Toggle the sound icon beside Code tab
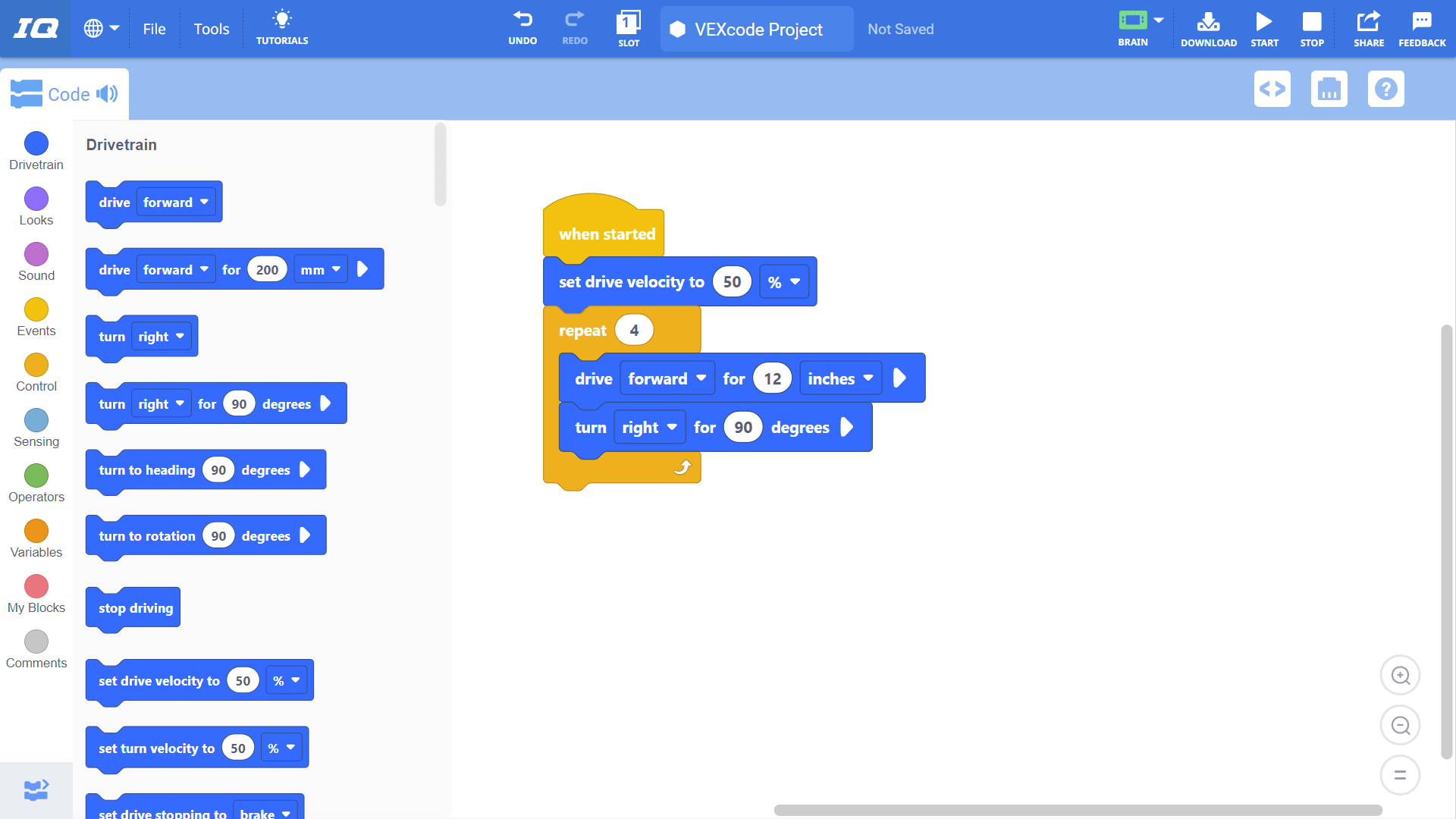Screen dimensions: 1456x819 pyautogui.click(x=107, y=94)
